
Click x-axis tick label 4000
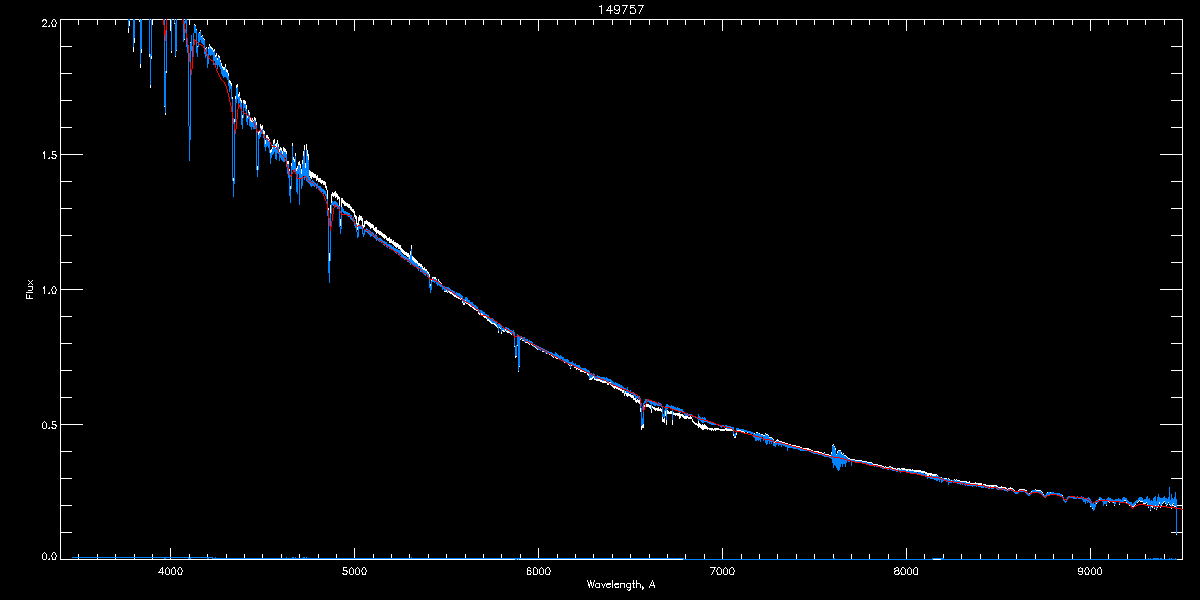pyautogui.click(x=171, y=571)
